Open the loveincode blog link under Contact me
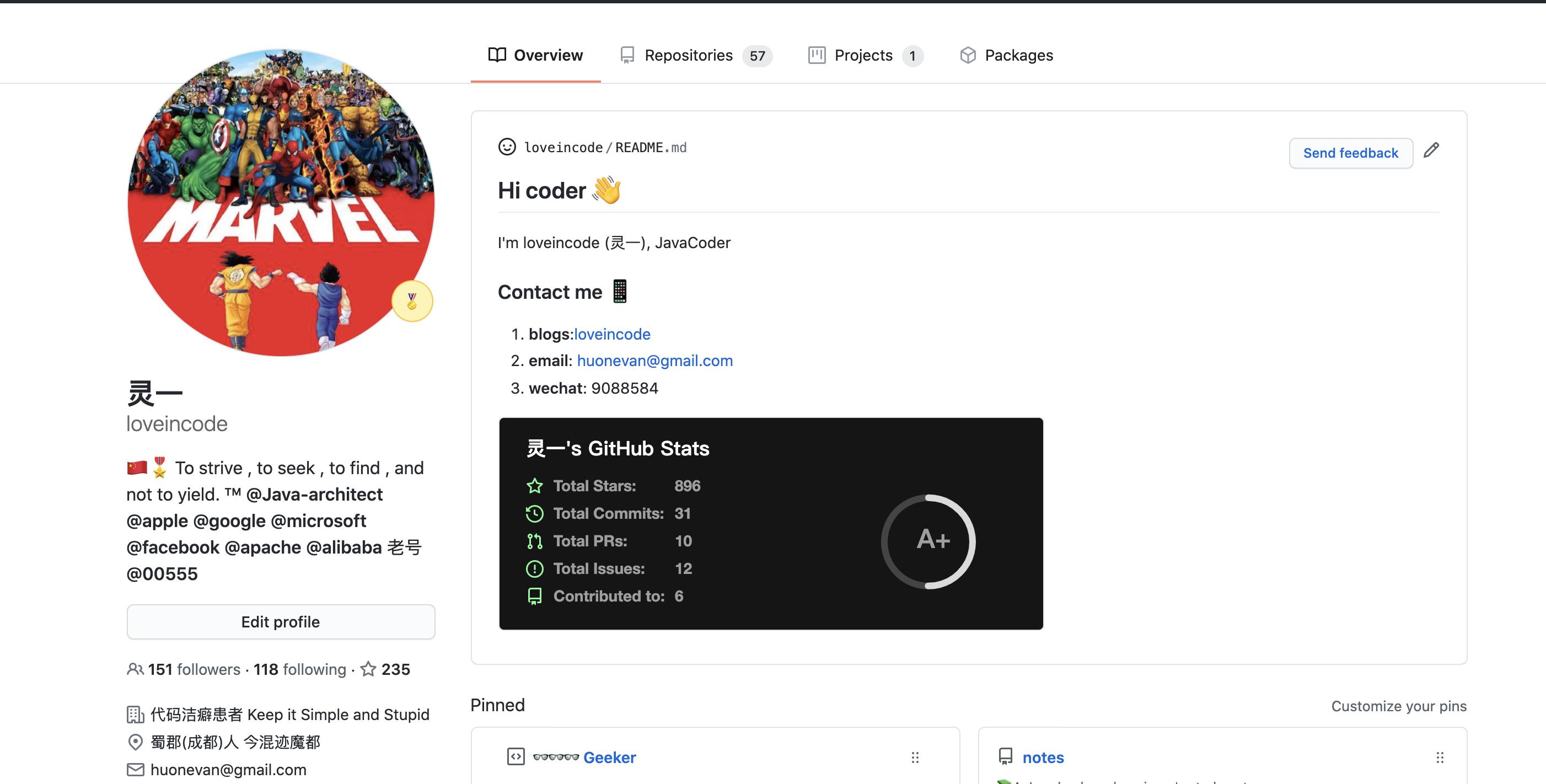Screen dimensions: 1546x784 [611, 334]
